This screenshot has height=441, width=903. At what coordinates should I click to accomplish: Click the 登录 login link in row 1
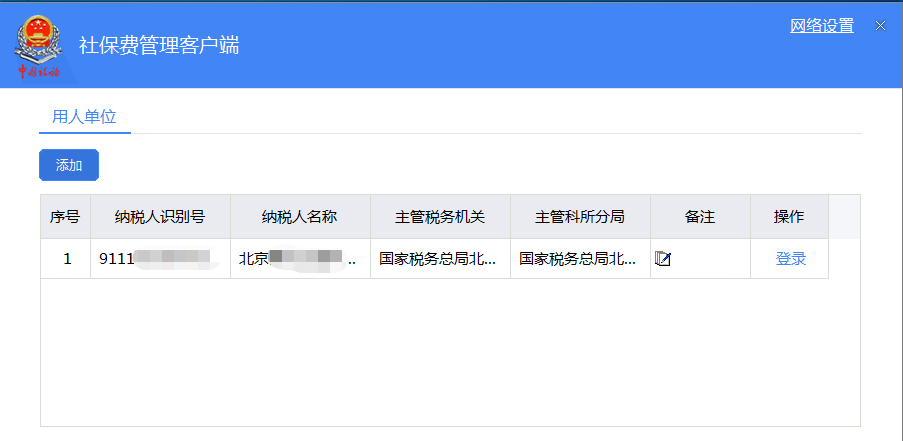click(x=791, y=259)
